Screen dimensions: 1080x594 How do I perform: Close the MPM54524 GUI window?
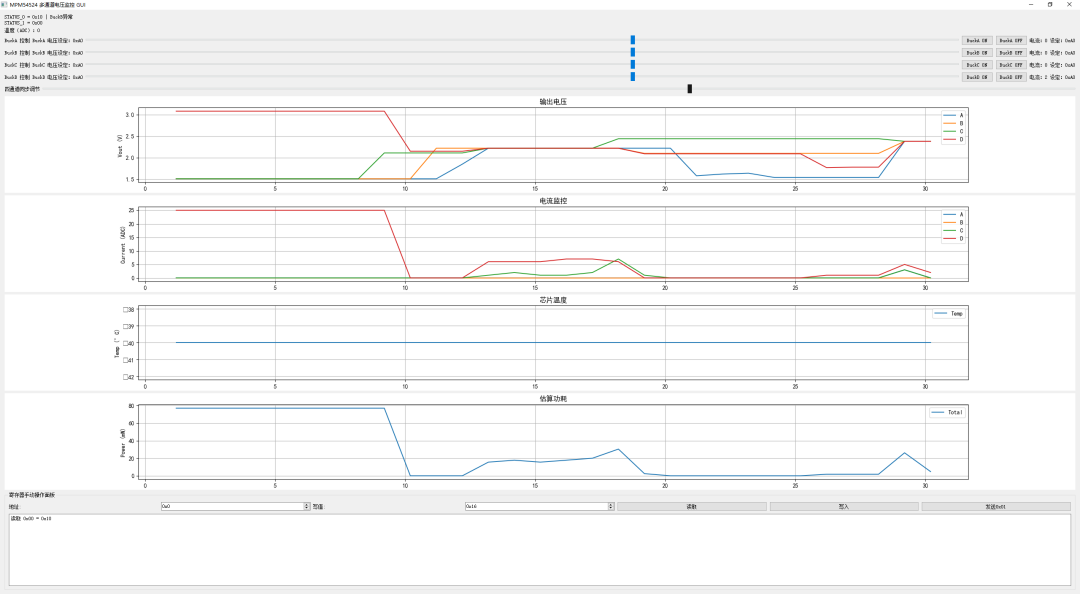1070,4
